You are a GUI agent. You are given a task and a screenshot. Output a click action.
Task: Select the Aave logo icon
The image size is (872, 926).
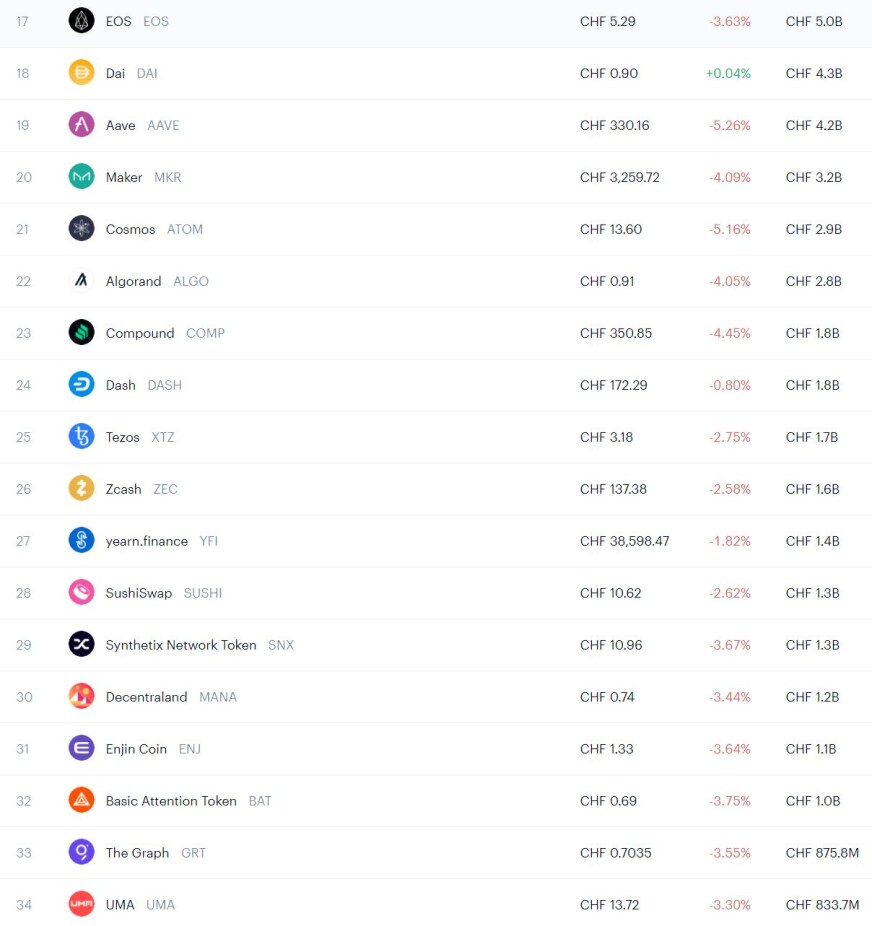coord(81,125)
